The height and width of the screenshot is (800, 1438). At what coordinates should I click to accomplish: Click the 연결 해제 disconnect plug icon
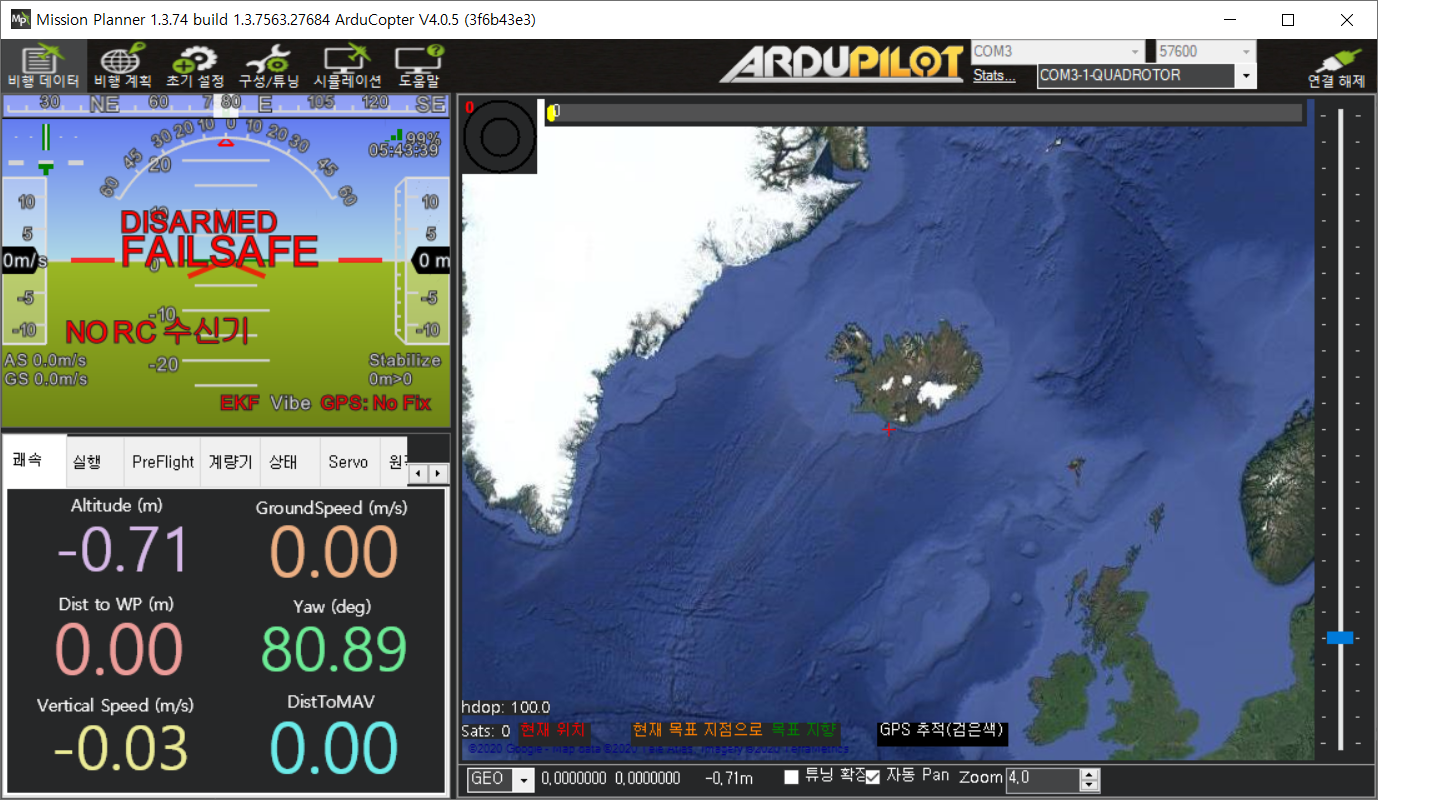(1336, 67)
